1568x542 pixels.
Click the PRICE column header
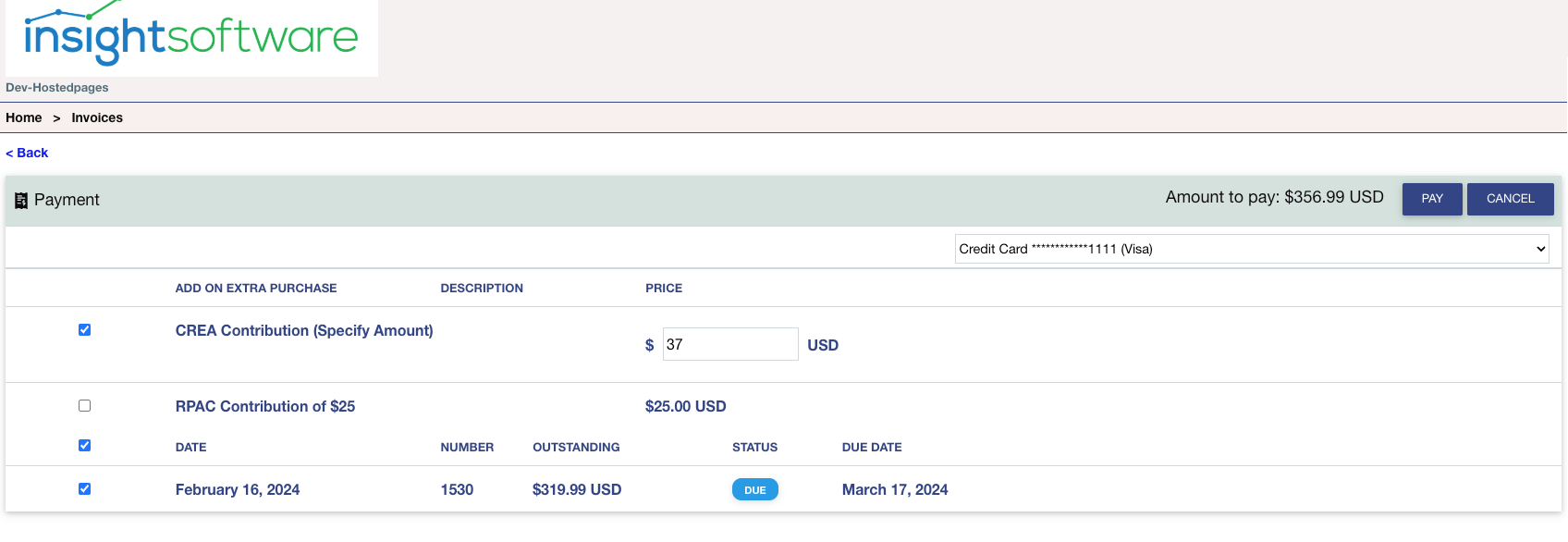tap(664, 289)
